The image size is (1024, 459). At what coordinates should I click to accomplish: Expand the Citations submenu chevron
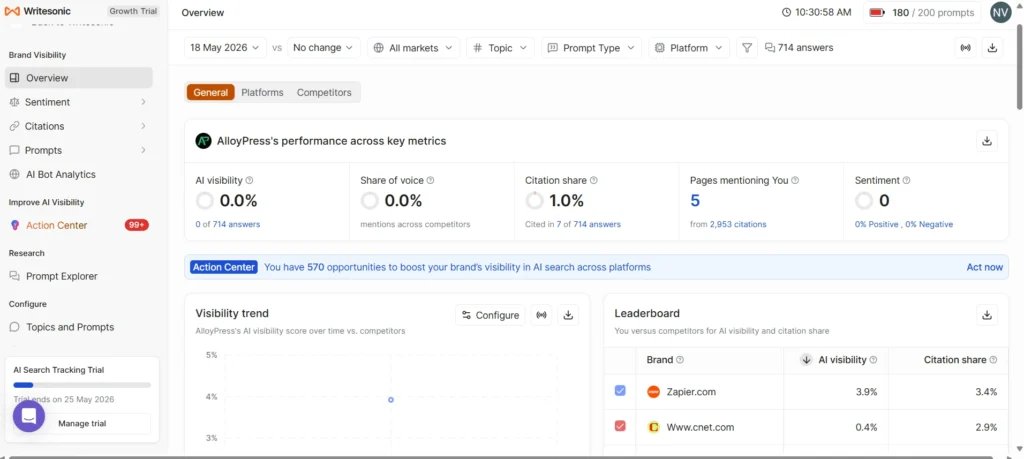coord(143,126)
